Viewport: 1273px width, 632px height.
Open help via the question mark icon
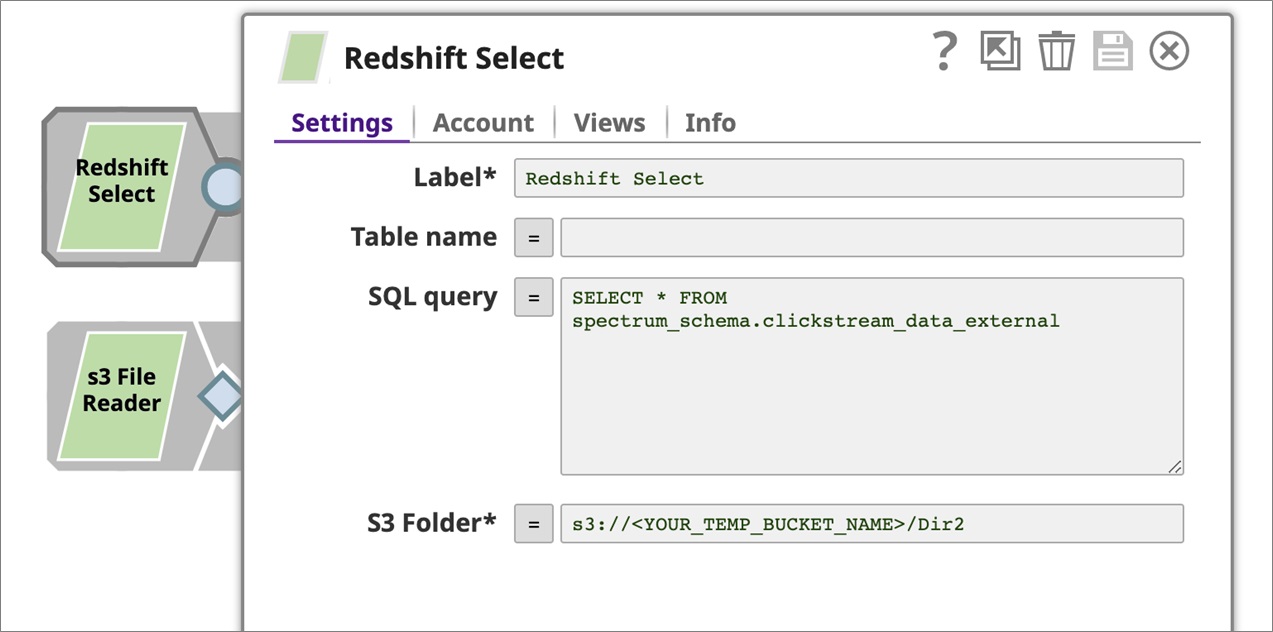pos(944,51)
